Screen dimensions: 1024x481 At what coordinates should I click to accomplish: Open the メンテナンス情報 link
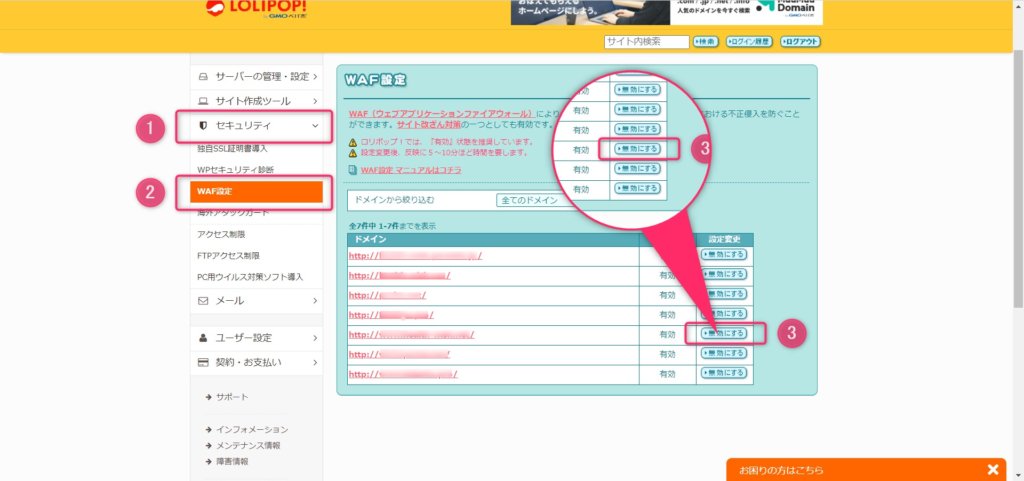pos(248,445)
